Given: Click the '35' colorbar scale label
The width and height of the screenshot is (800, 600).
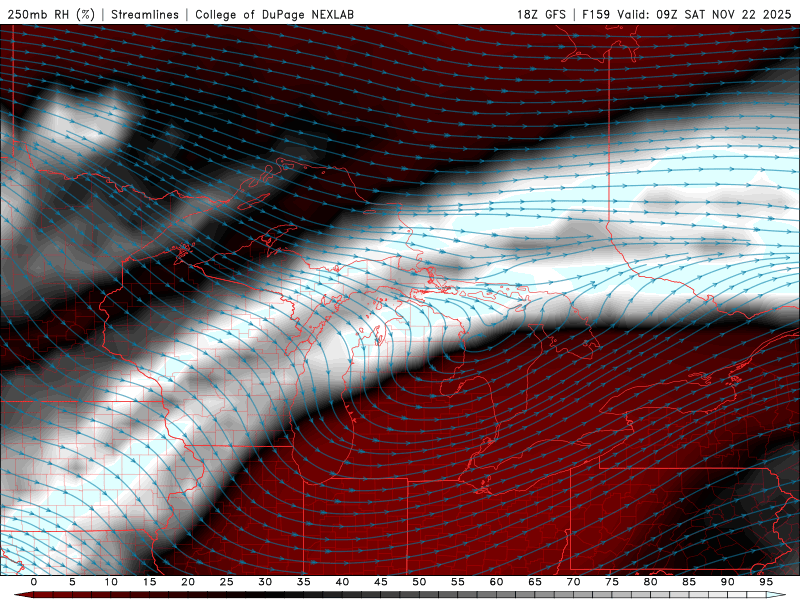Looking at the screenshot, I should click(x=304, y=582).
